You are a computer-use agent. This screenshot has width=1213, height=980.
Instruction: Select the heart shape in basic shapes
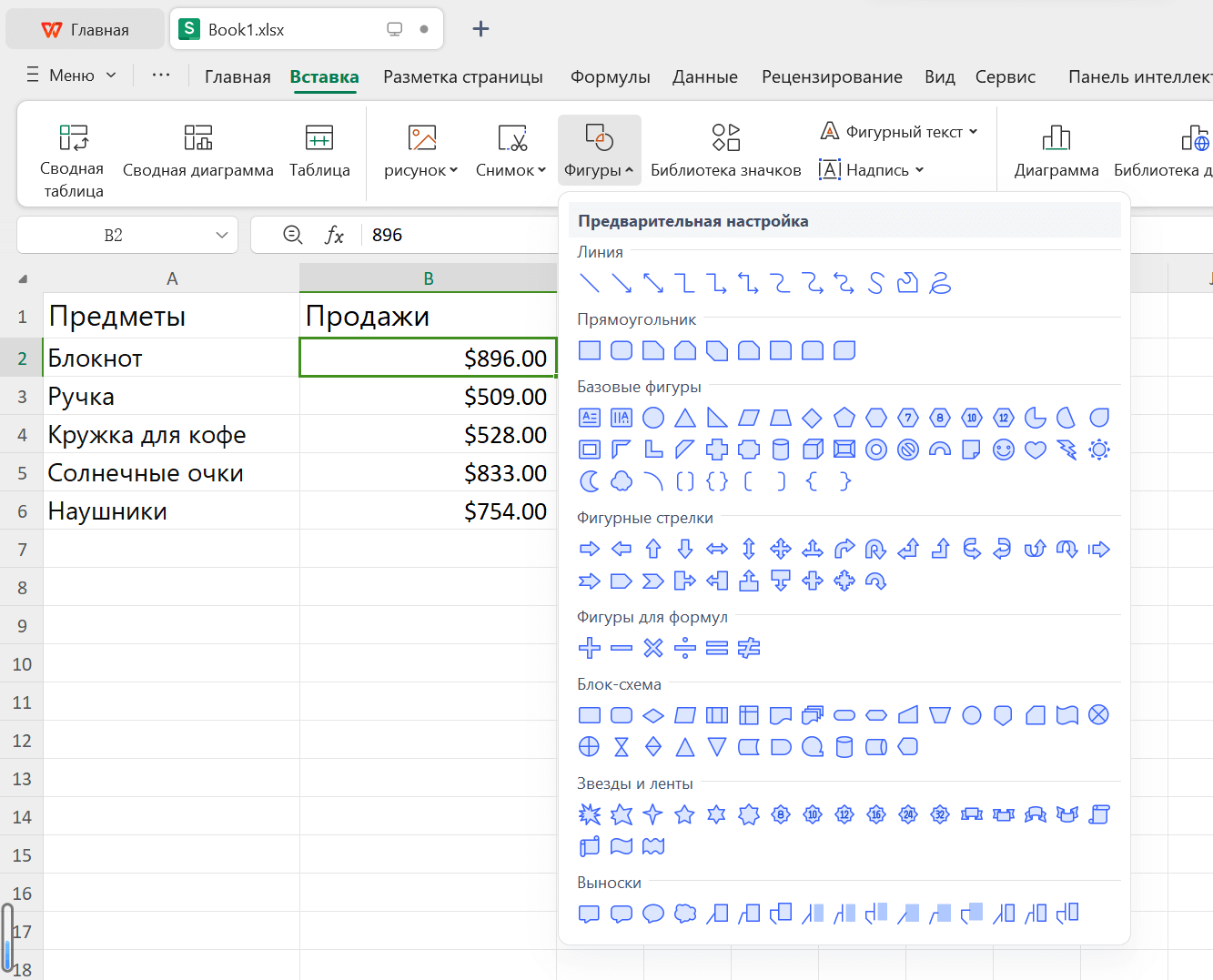[1035, 450]
